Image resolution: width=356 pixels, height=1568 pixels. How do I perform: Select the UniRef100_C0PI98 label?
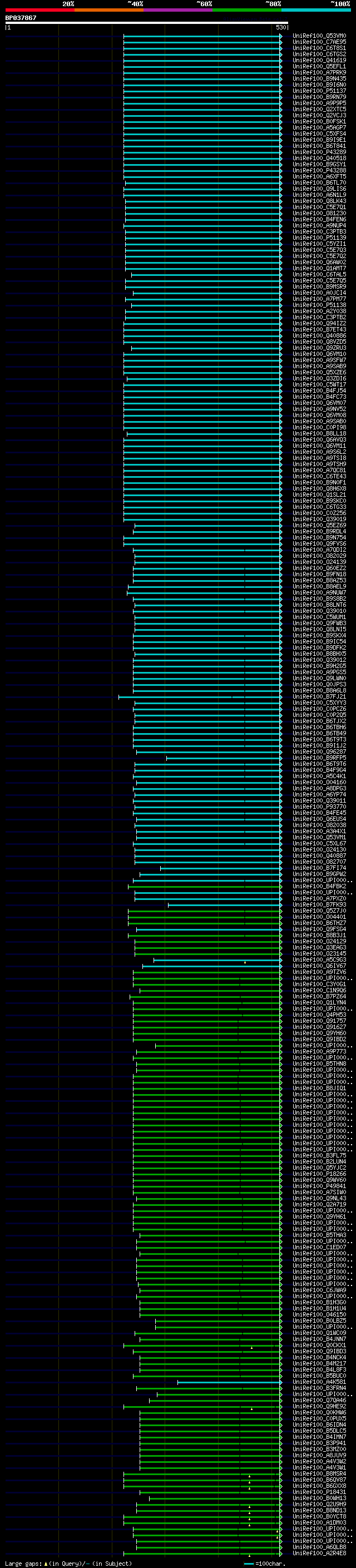point(319,427)
